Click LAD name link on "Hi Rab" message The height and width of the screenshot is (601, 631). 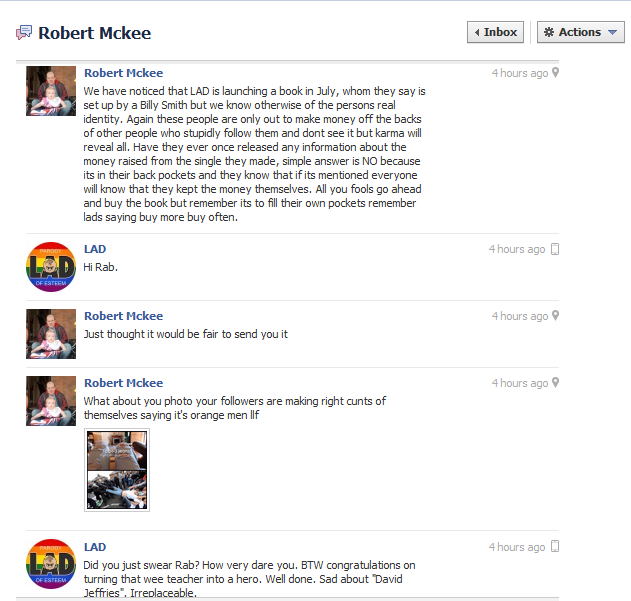tap(95, 249)
